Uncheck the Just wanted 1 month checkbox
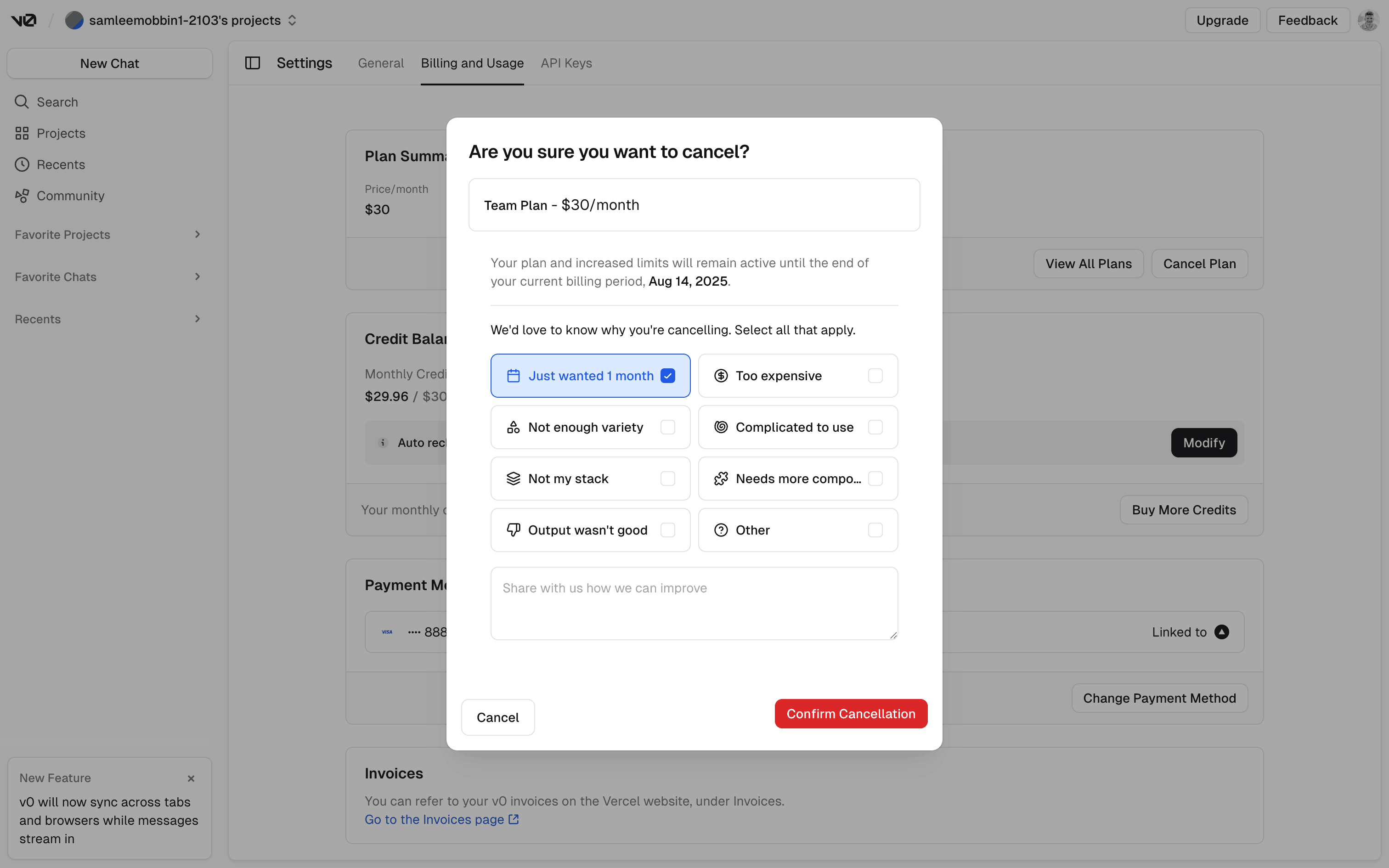 point(667,376)
